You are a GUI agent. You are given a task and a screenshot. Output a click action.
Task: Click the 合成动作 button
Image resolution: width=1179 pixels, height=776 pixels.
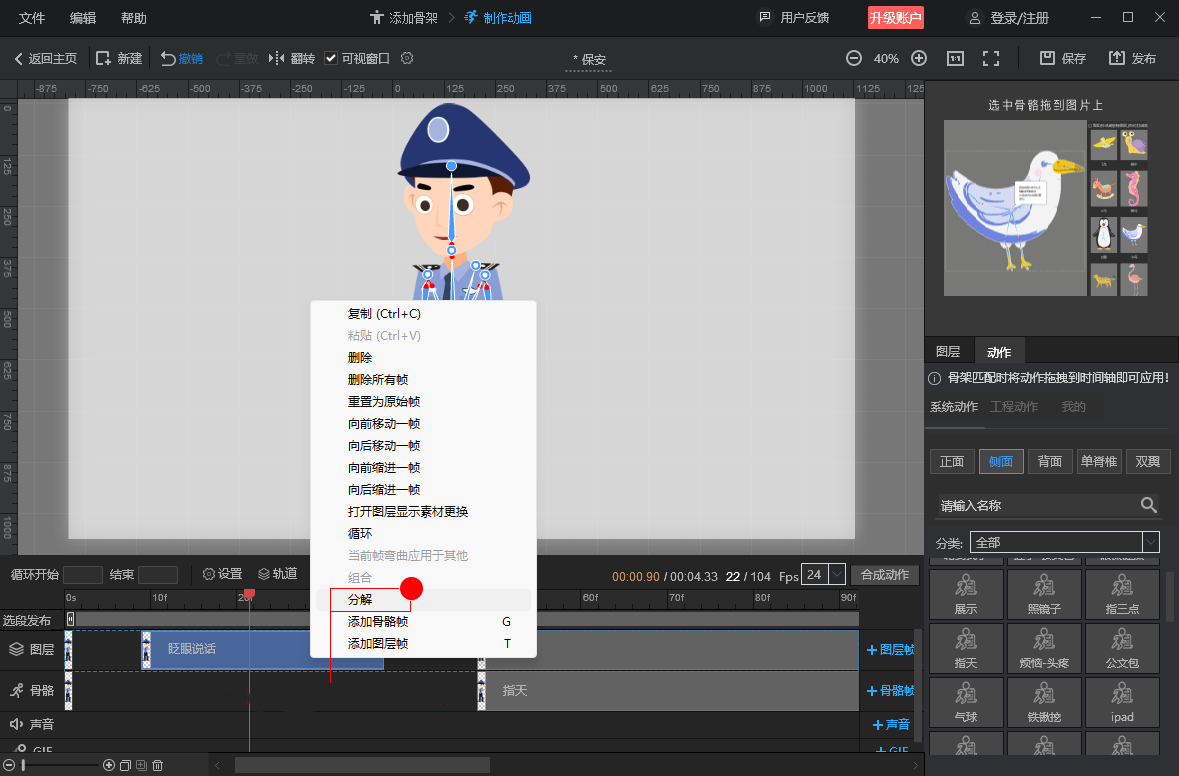click(884, 575)
